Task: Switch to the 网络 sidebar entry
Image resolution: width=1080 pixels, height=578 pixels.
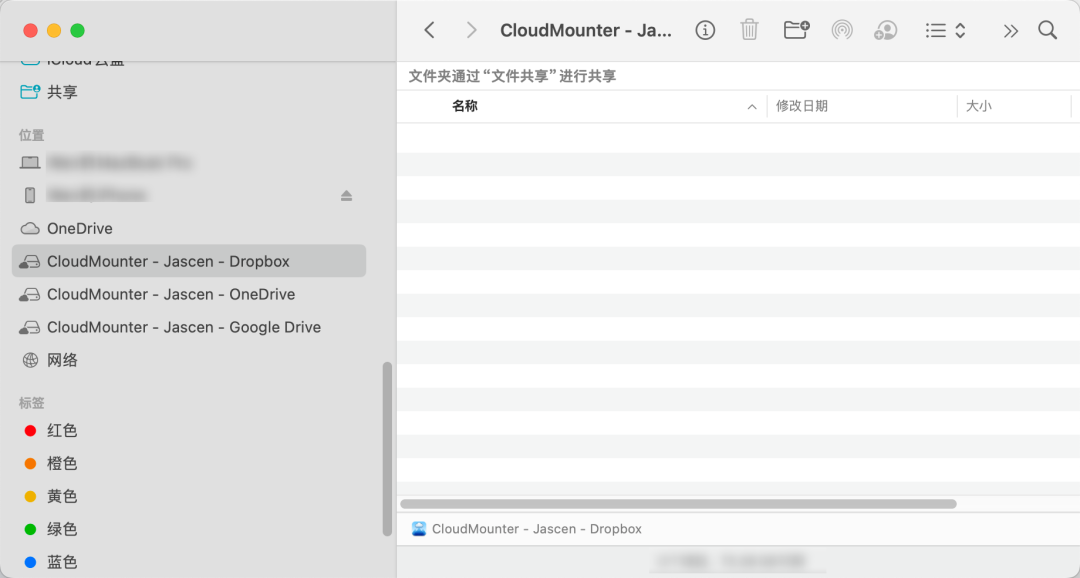Action: pos(60,360)
